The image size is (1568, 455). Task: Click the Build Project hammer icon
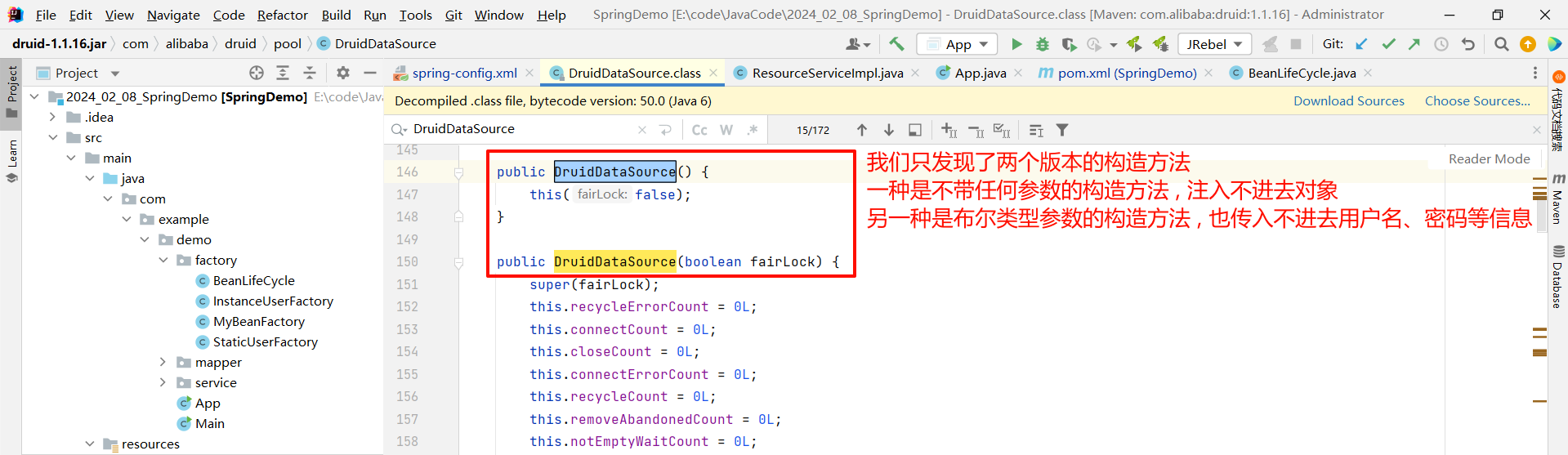pos(896,44)
